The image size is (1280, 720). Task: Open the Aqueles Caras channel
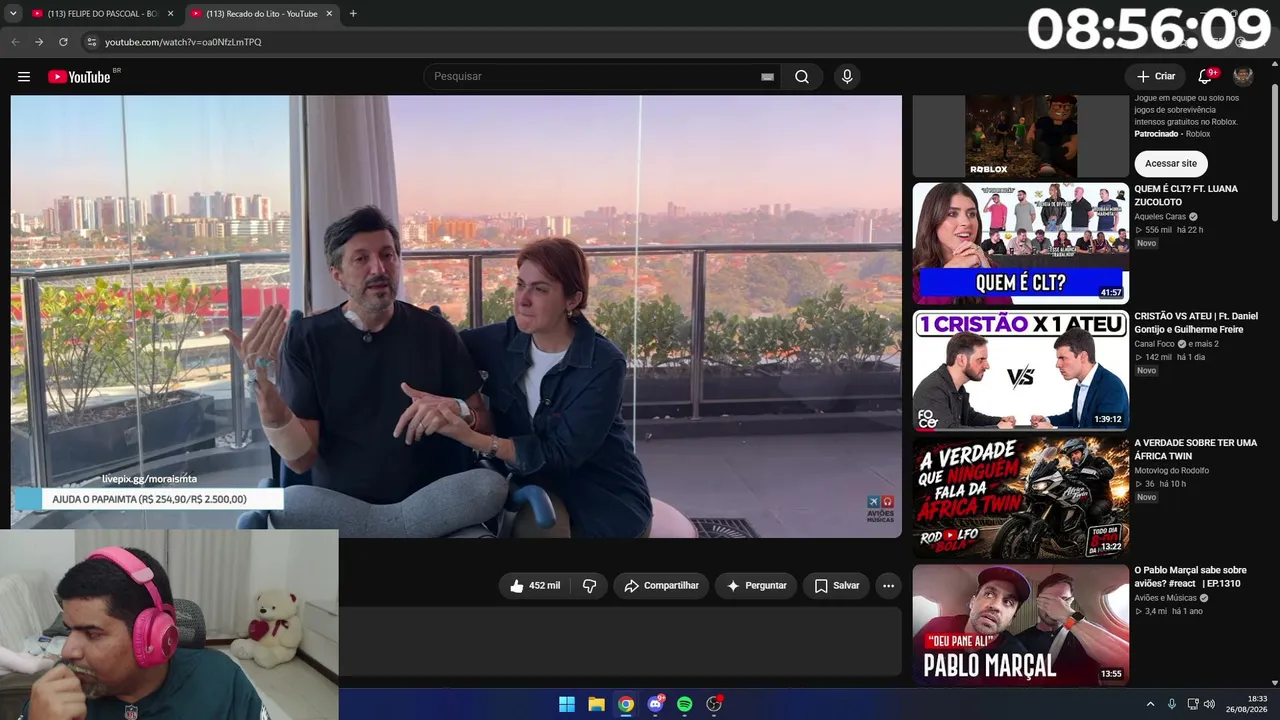tap(1161, 217)
